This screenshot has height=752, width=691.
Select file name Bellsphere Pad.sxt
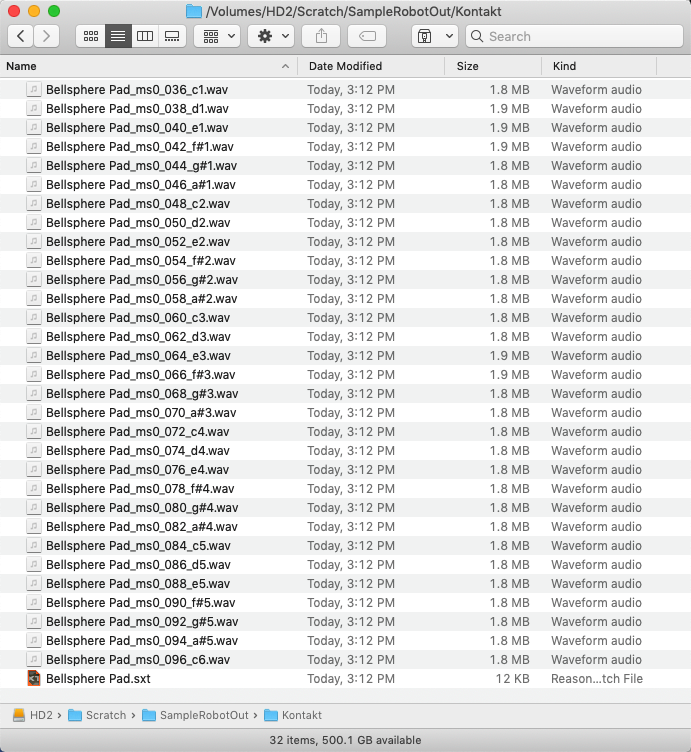98,679
